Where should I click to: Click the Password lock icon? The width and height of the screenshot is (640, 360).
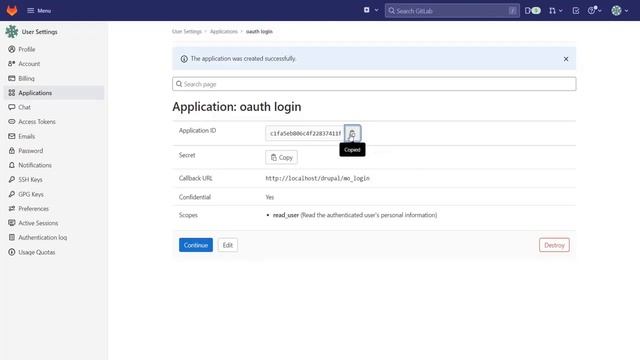11,151
